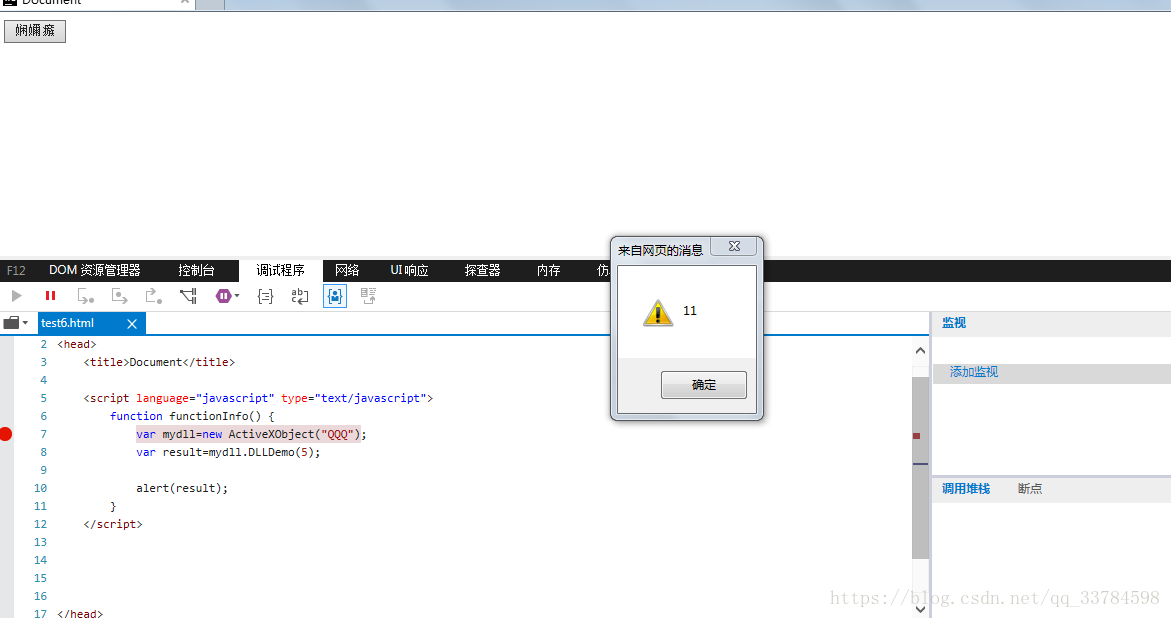Screen dimensions: 1171x618
Task: Click the var result=mydll.DLLDemo(5); line
Action: pyautogui.click(x=228, y=452)
